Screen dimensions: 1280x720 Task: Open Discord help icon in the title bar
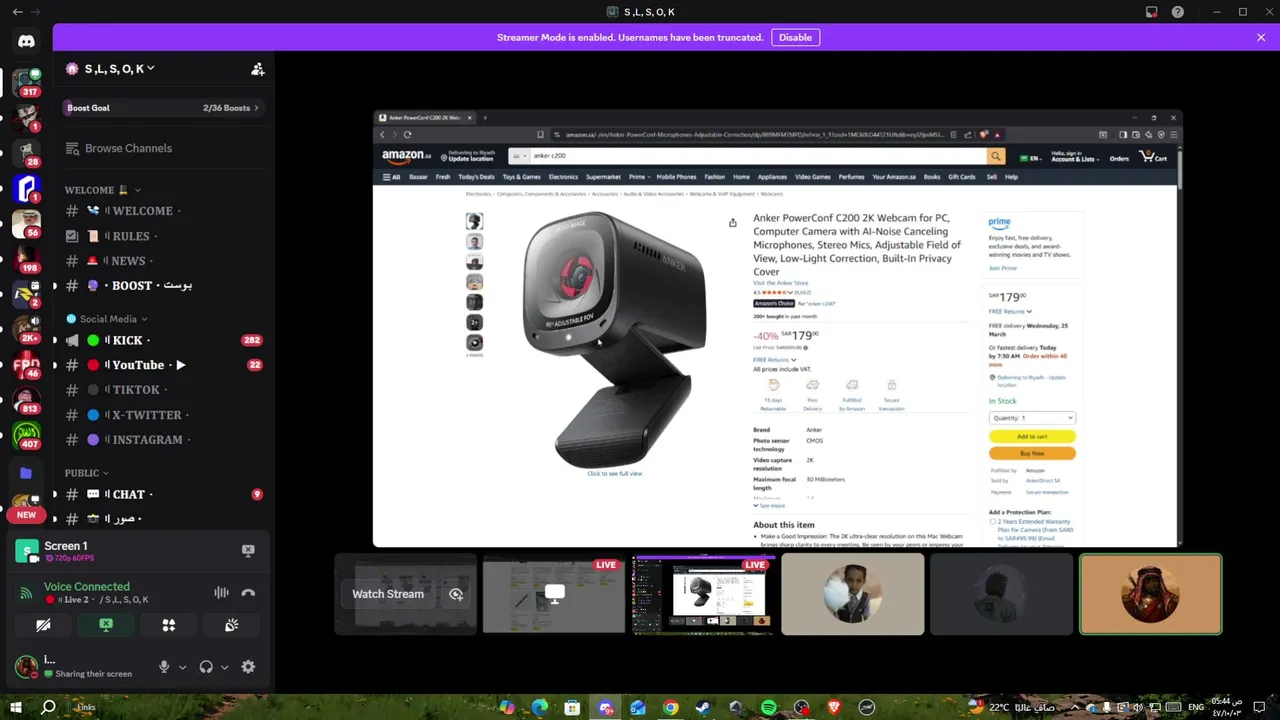point(1178,12)
